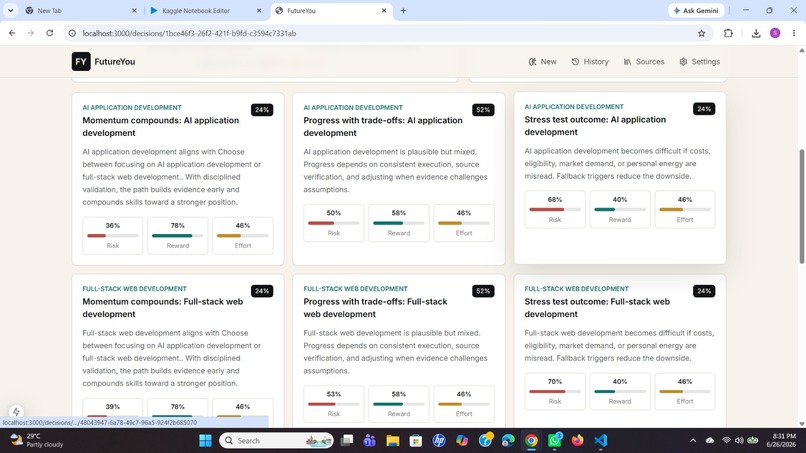
Task: Open the tab search dropdown arrow
Action: pyautogui.click(x=10, y=10)
